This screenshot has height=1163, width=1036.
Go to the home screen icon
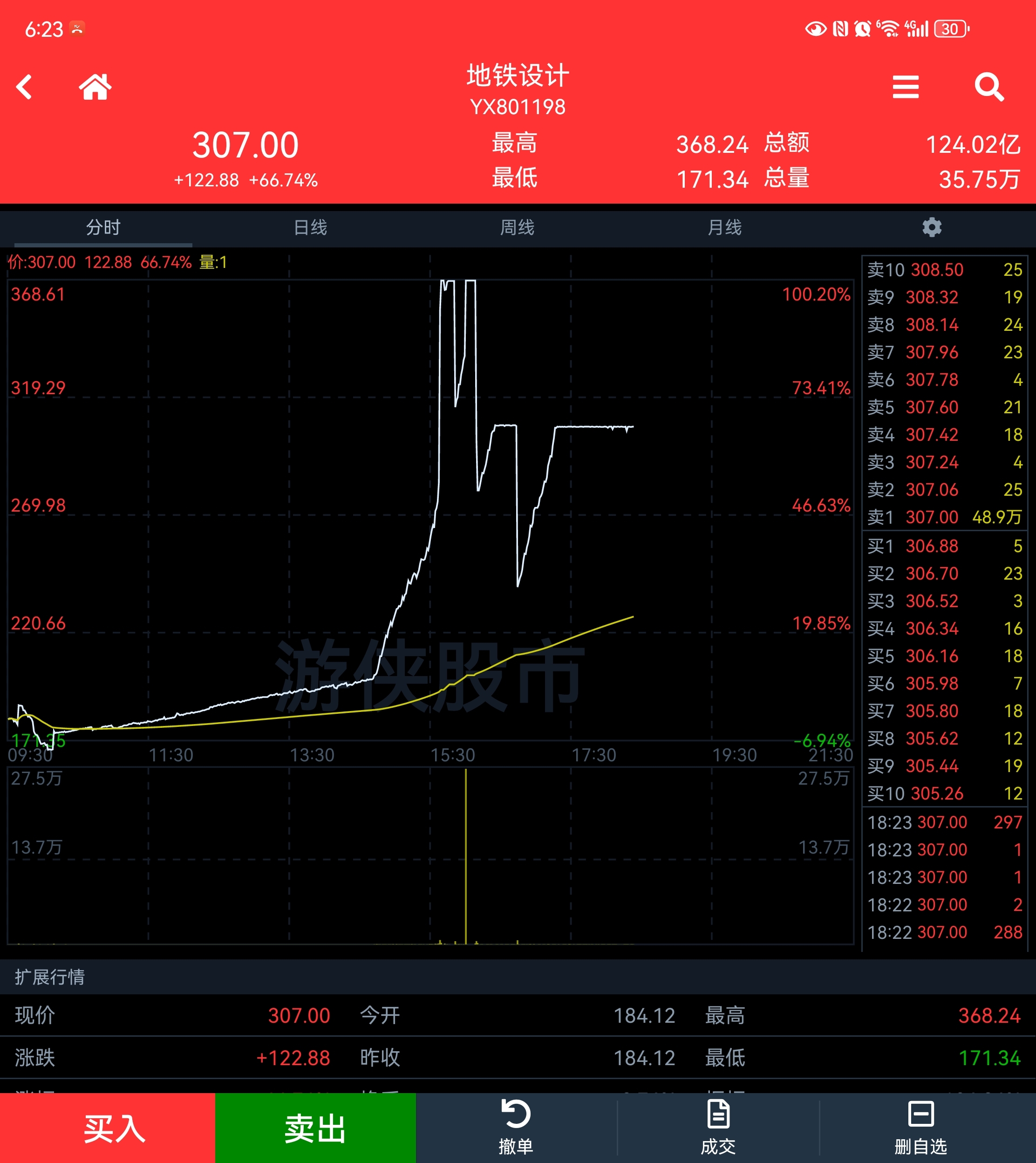click(x=95, y=87)
